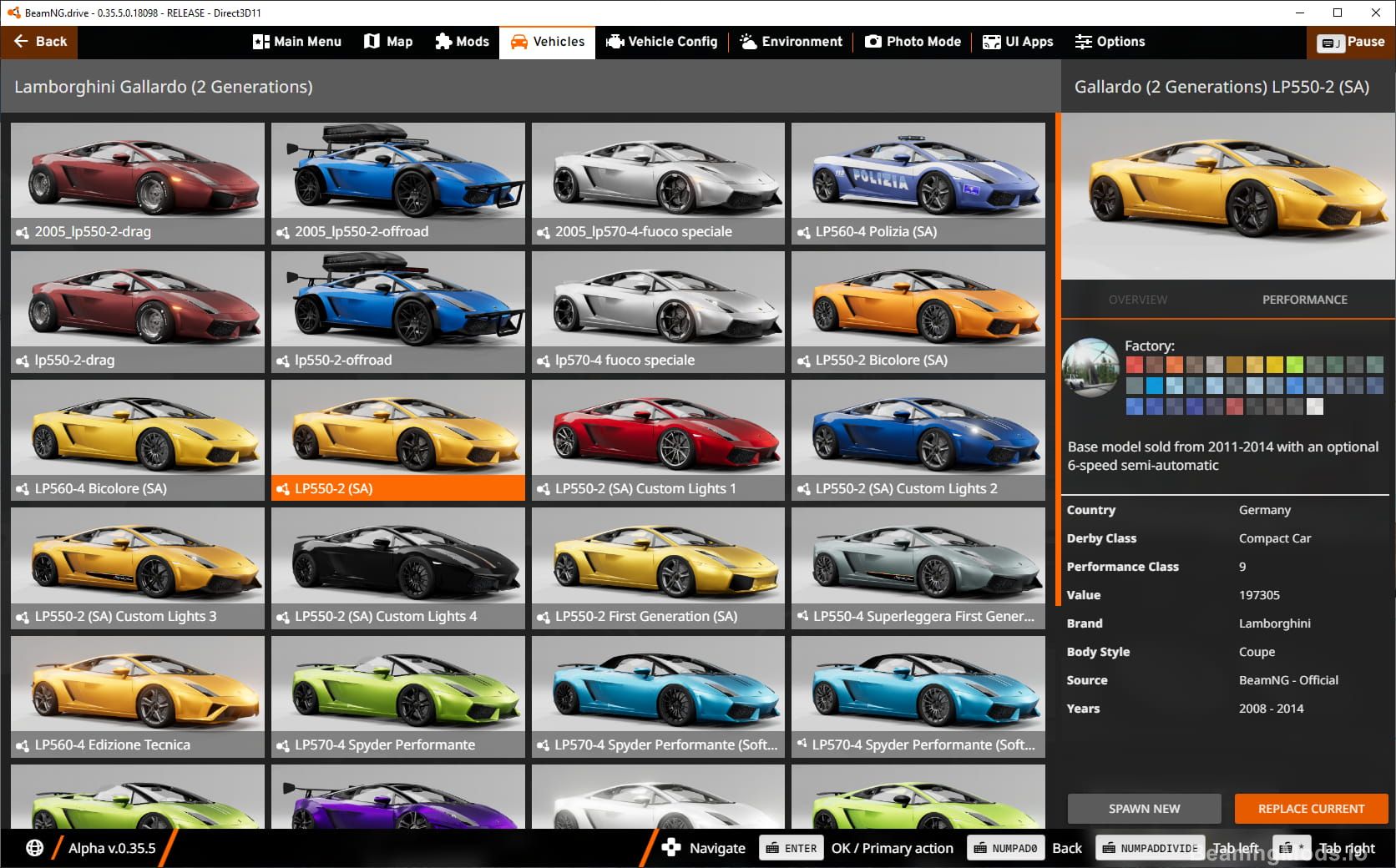
Task: Open the Map icon in the top bar
Action: tap(372, 42)
